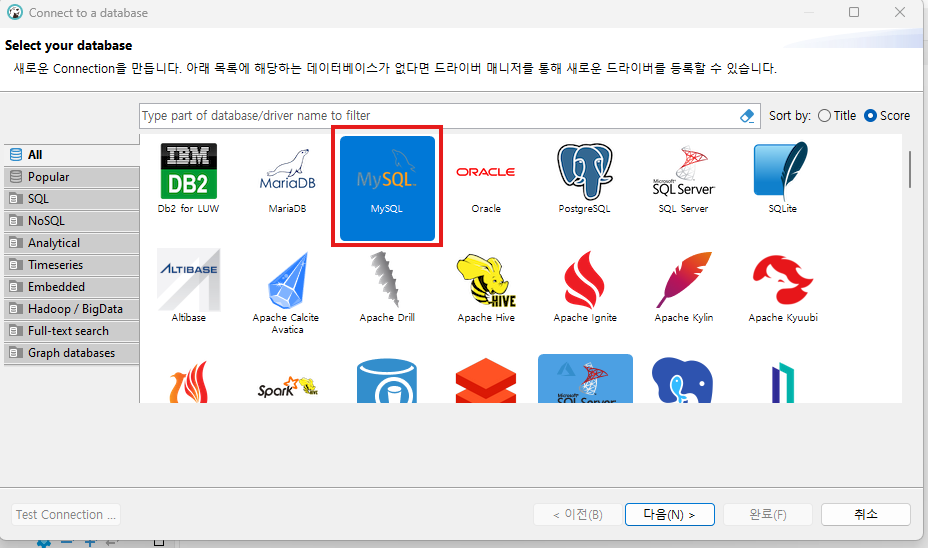Select the Db2 for LUW database icon
928x548 pixels.
coord(188,172)
